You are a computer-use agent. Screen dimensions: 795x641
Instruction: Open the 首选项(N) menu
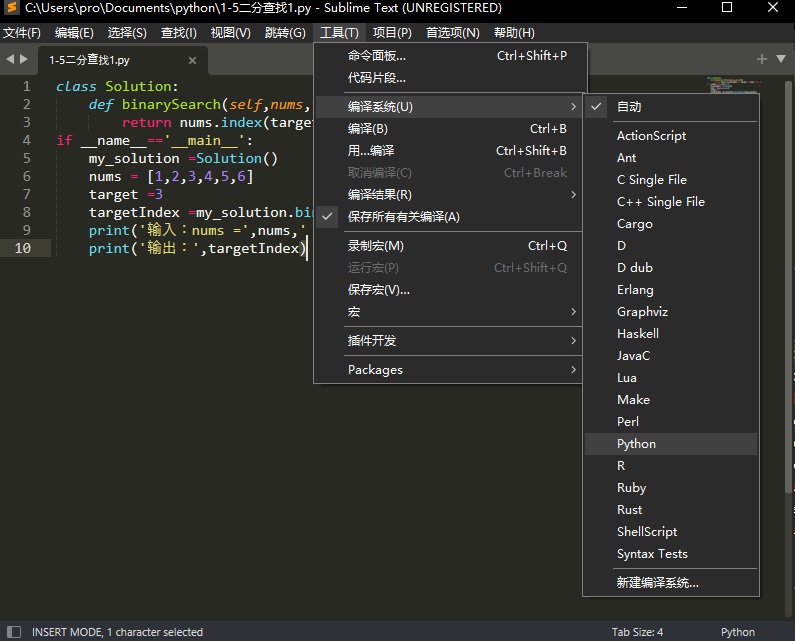click(452, 33)
